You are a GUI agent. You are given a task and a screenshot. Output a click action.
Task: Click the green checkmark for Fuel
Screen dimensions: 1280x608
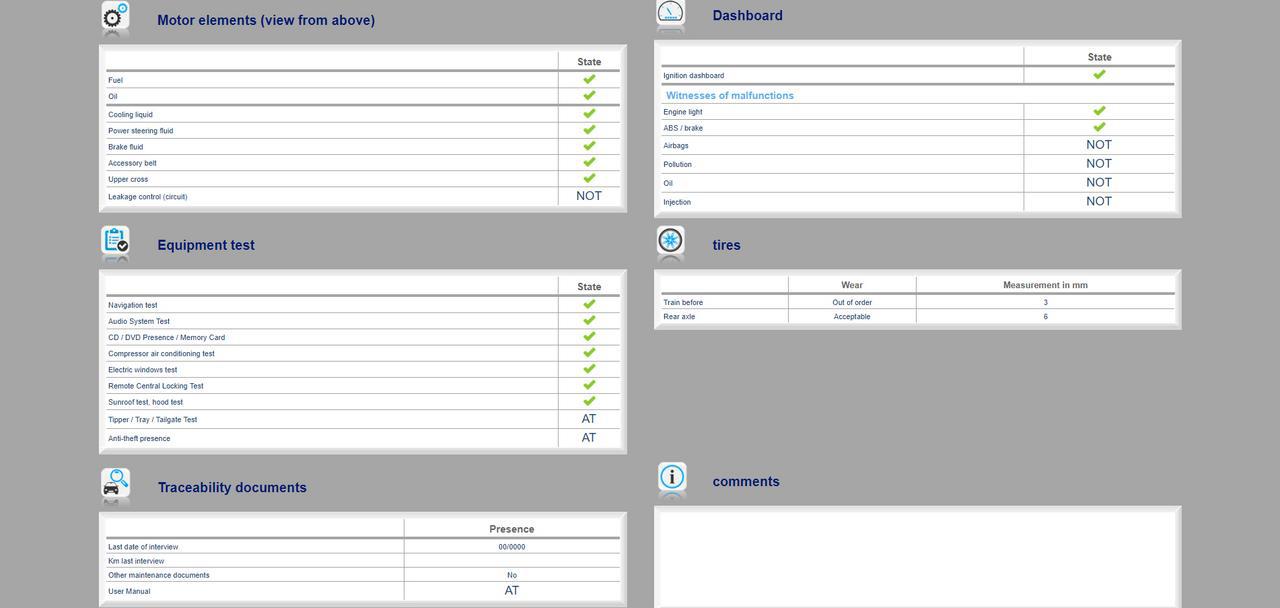pyautogui.click(x=589, y=80)
